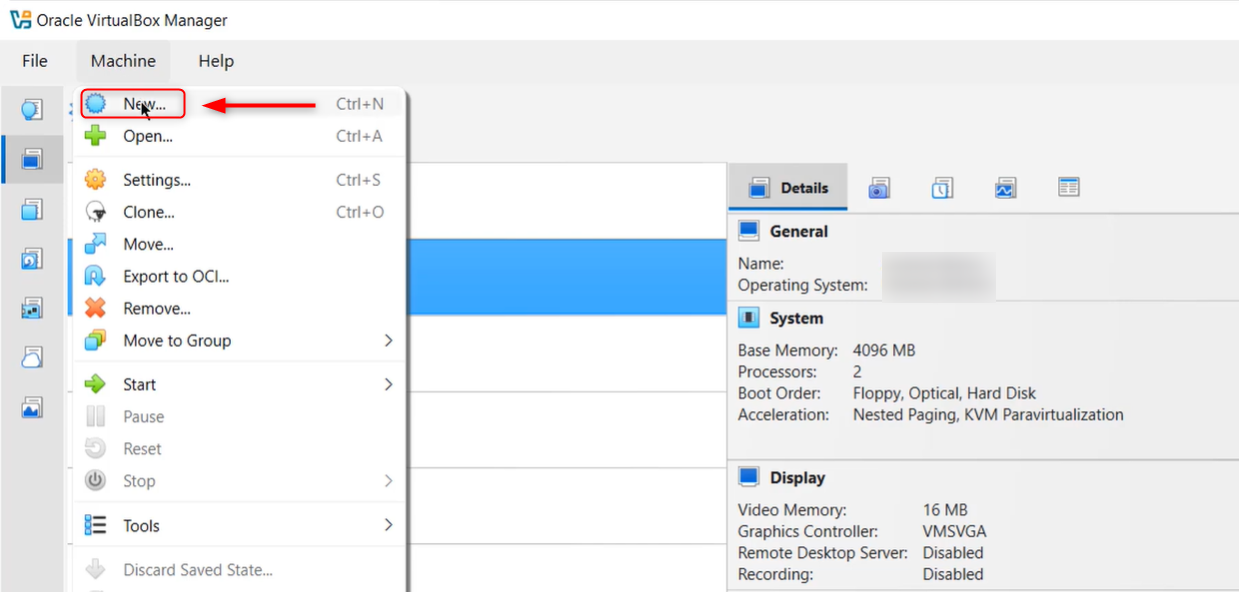This screenshot has height=592, width=1239.
Task: Click the Recording label
Action: pyautogui.click(x=776, y=574)
